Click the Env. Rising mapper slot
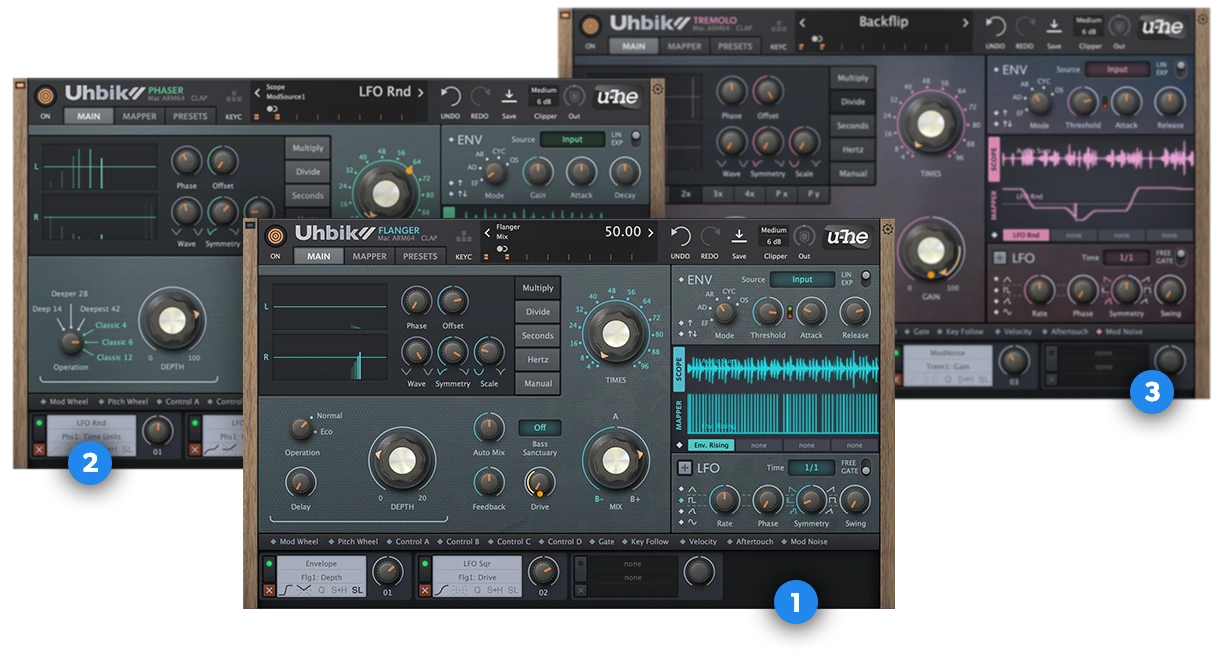Image resolution: width=1224 pixels, height=660 pixels. (710, 445)
